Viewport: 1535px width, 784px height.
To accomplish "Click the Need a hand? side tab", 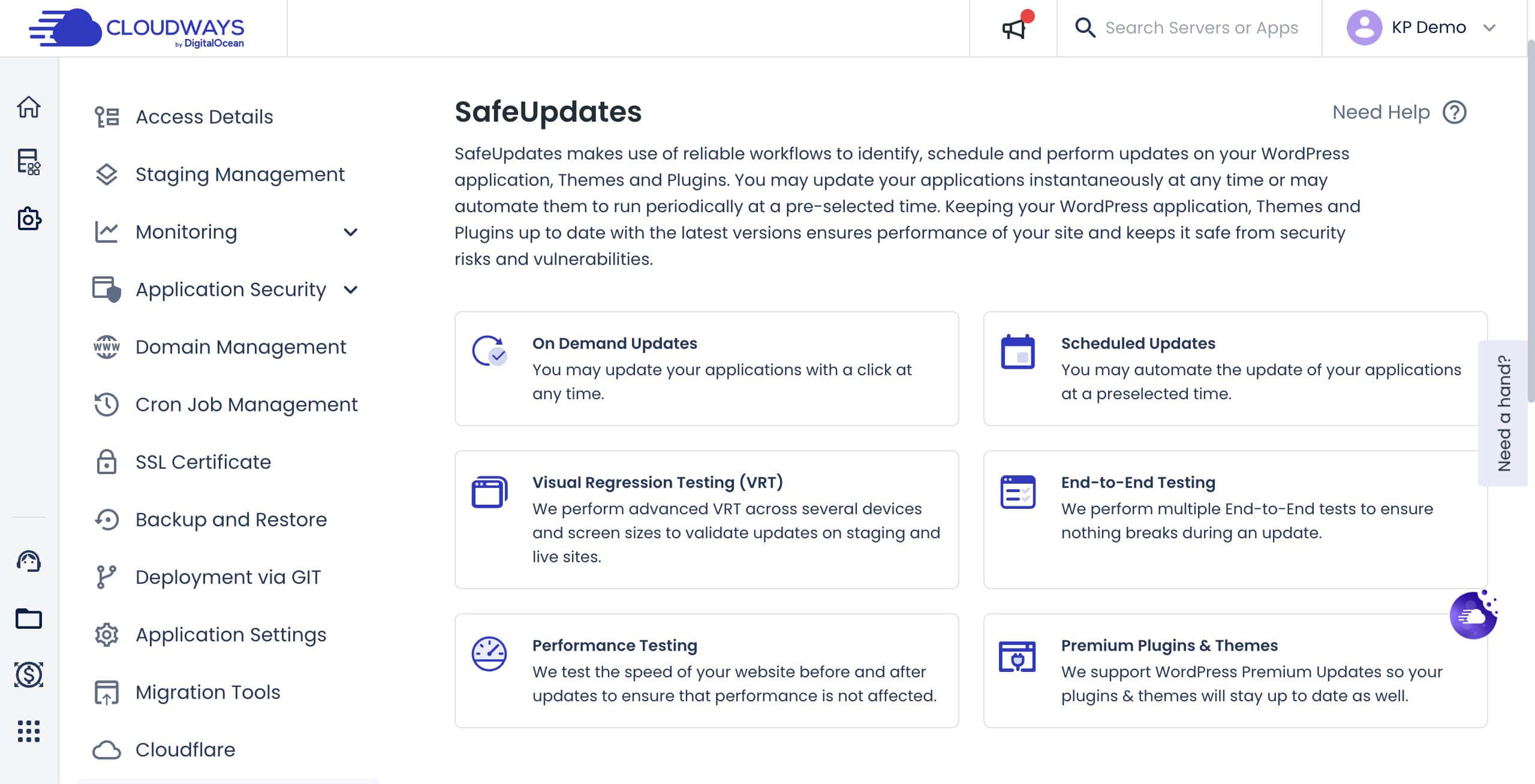I will 1504,413.
